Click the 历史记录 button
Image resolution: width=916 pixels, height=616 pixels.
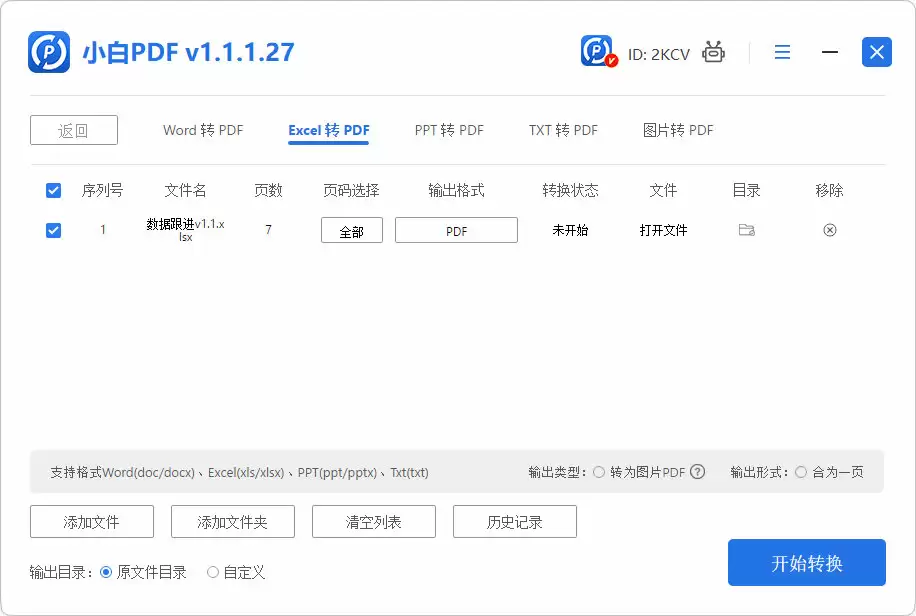coord(514,521)
